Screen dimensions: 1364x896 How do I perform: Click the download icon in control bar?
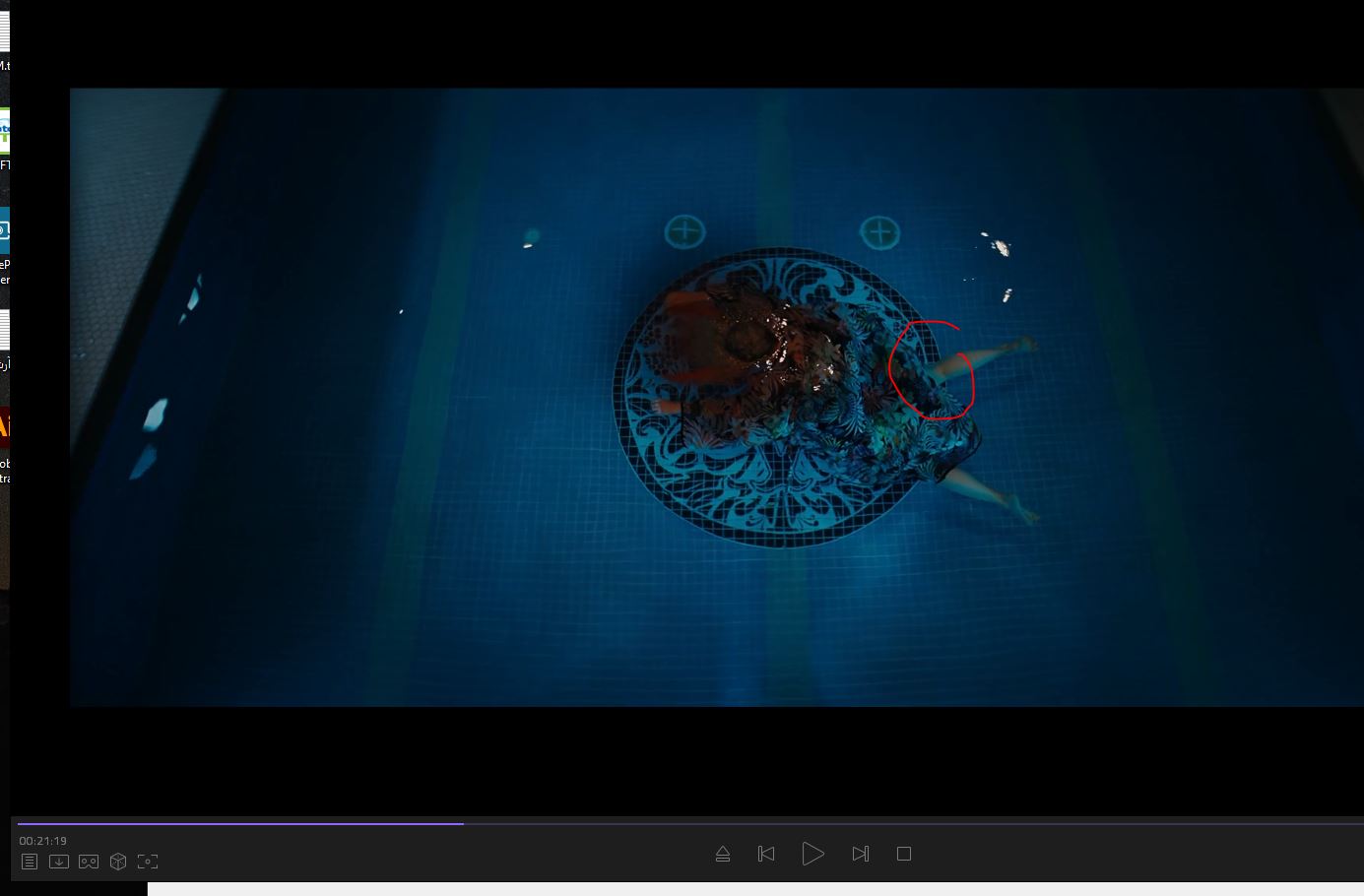(59, 862)
